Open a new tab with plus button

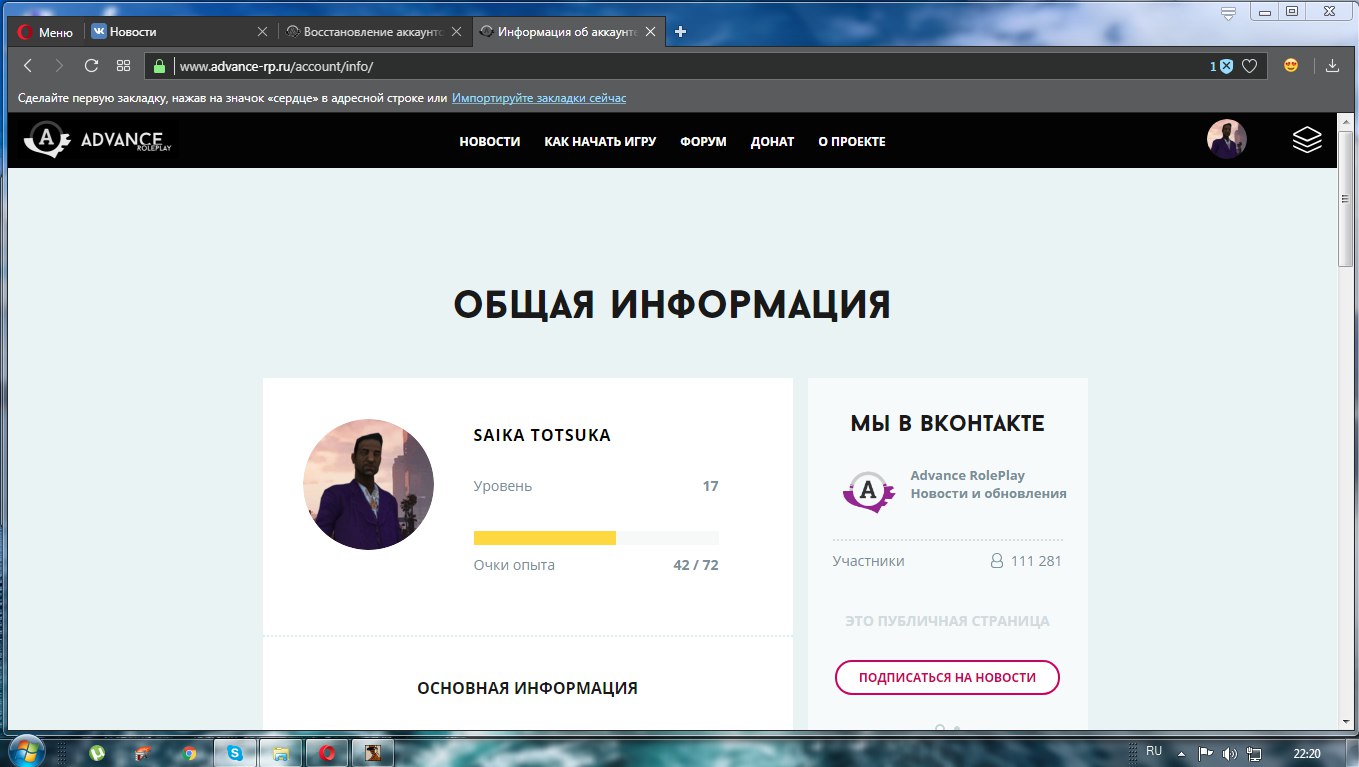click(x=681, y=31)
